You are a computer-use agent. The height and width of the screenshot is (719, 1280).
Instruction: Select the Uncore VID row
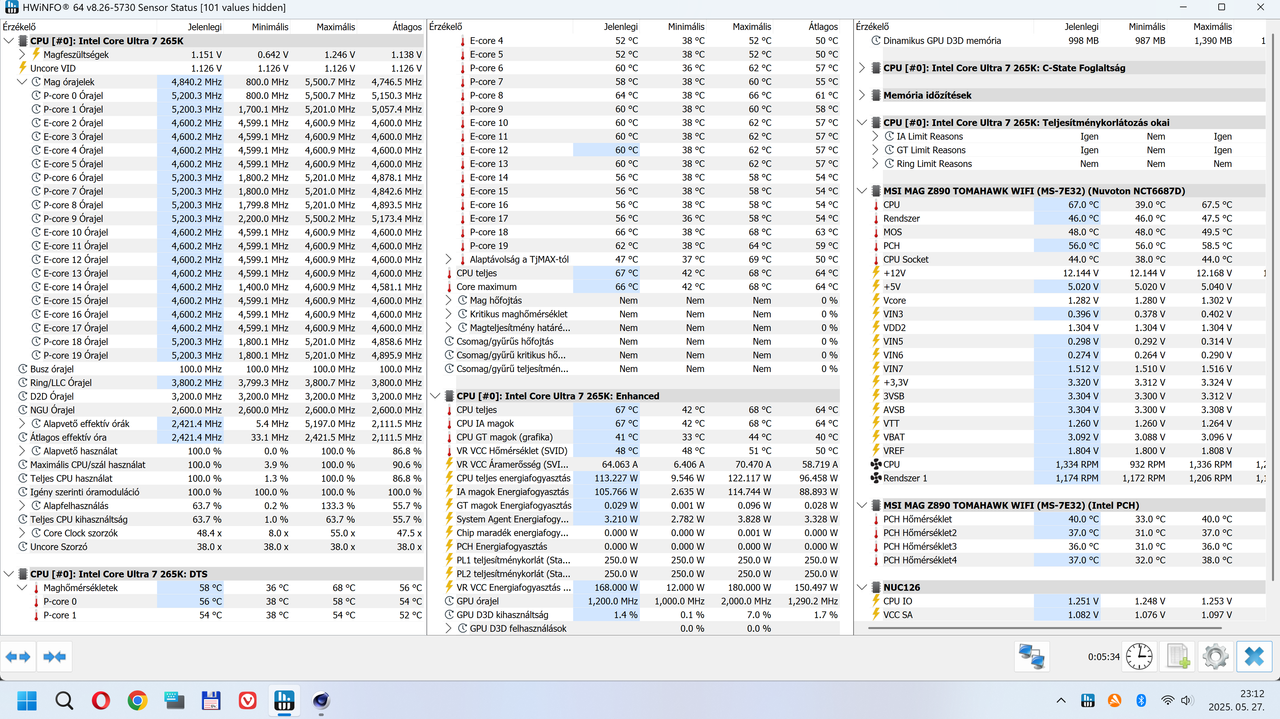[x=213, y=68]
